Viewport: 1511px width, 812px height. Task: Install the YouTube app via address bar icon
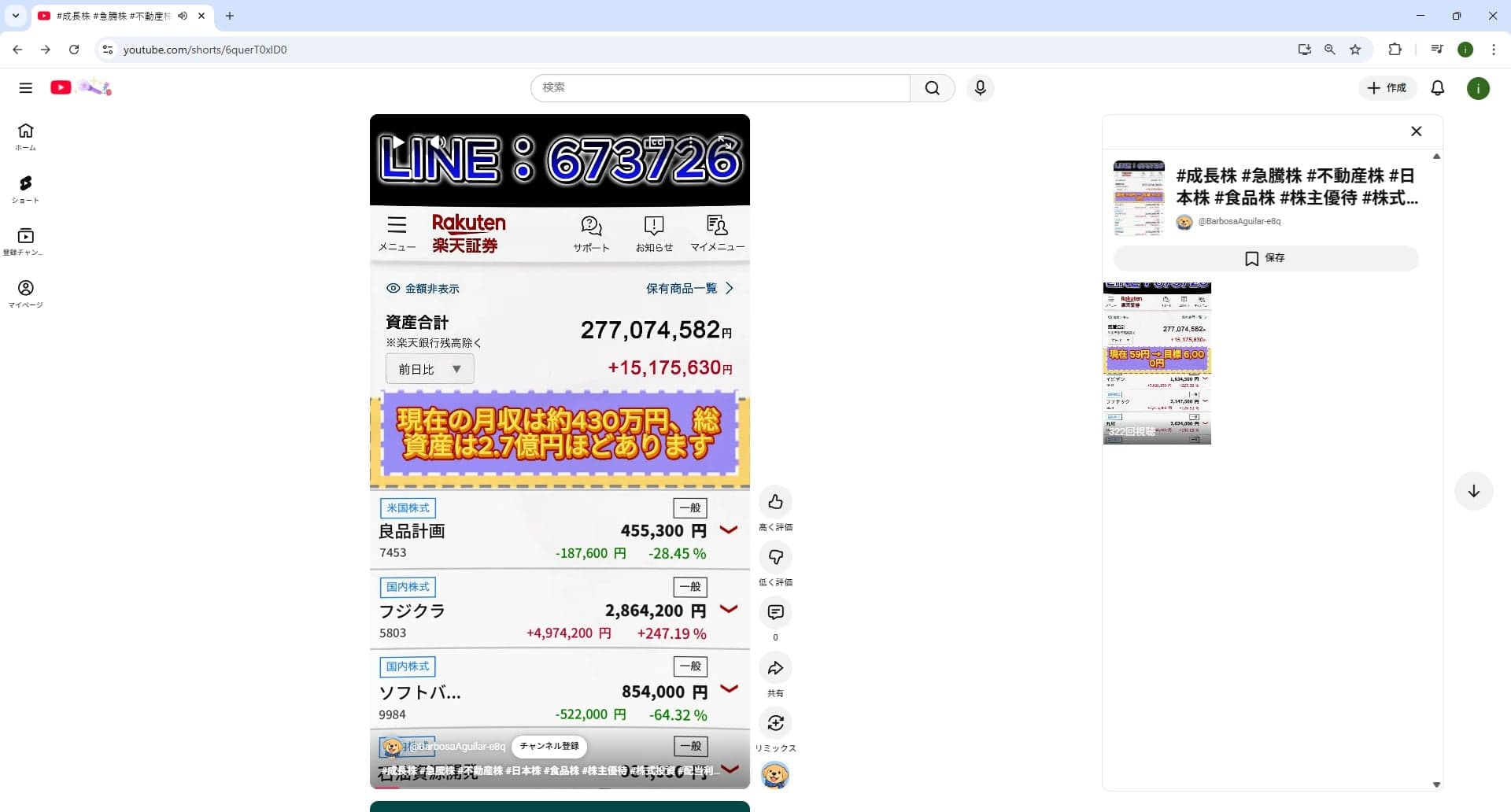[1304, 50]
